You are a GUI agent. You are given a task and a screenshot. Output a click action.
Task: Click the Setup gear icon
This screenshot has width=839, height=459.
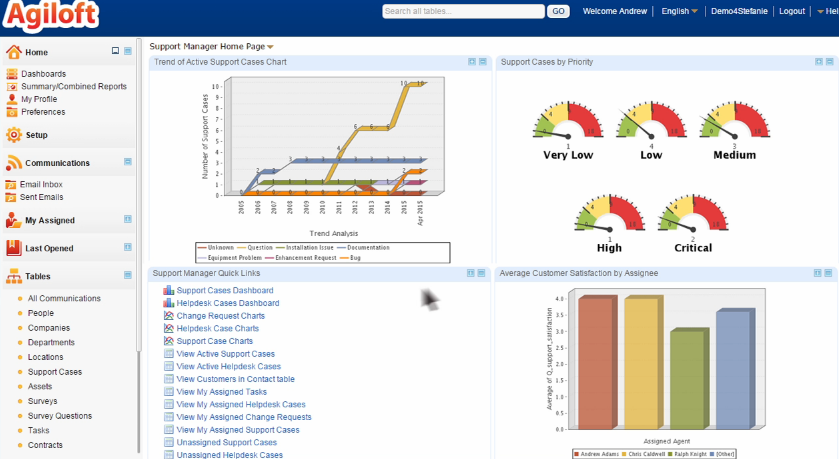tap(13, 135)
